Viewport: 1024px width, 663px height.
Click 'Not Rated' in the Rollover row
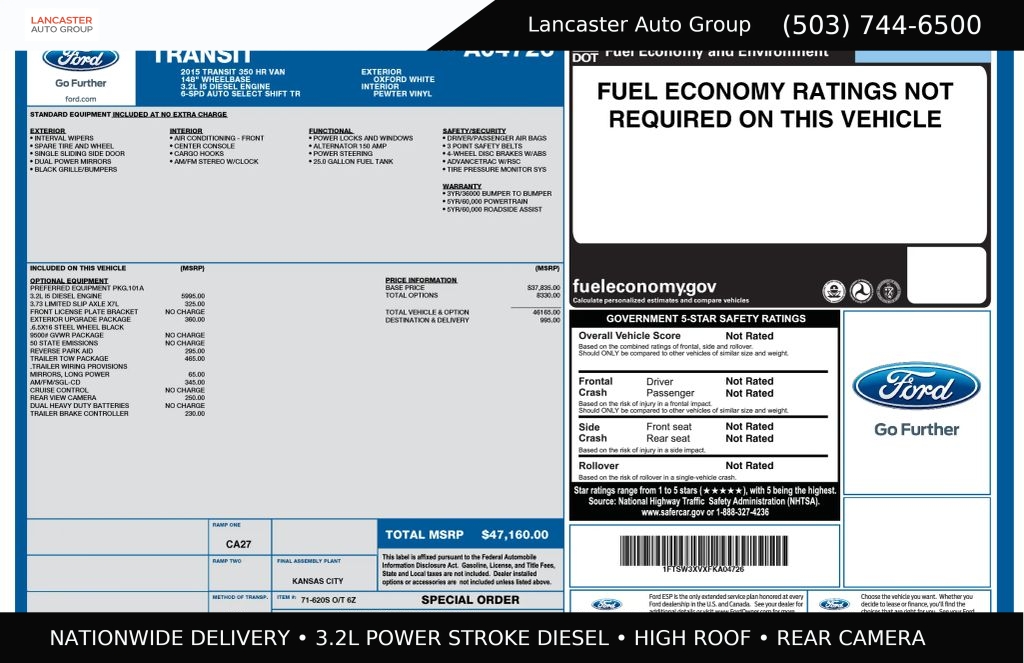pyautogui.click(x=749, y=466)
